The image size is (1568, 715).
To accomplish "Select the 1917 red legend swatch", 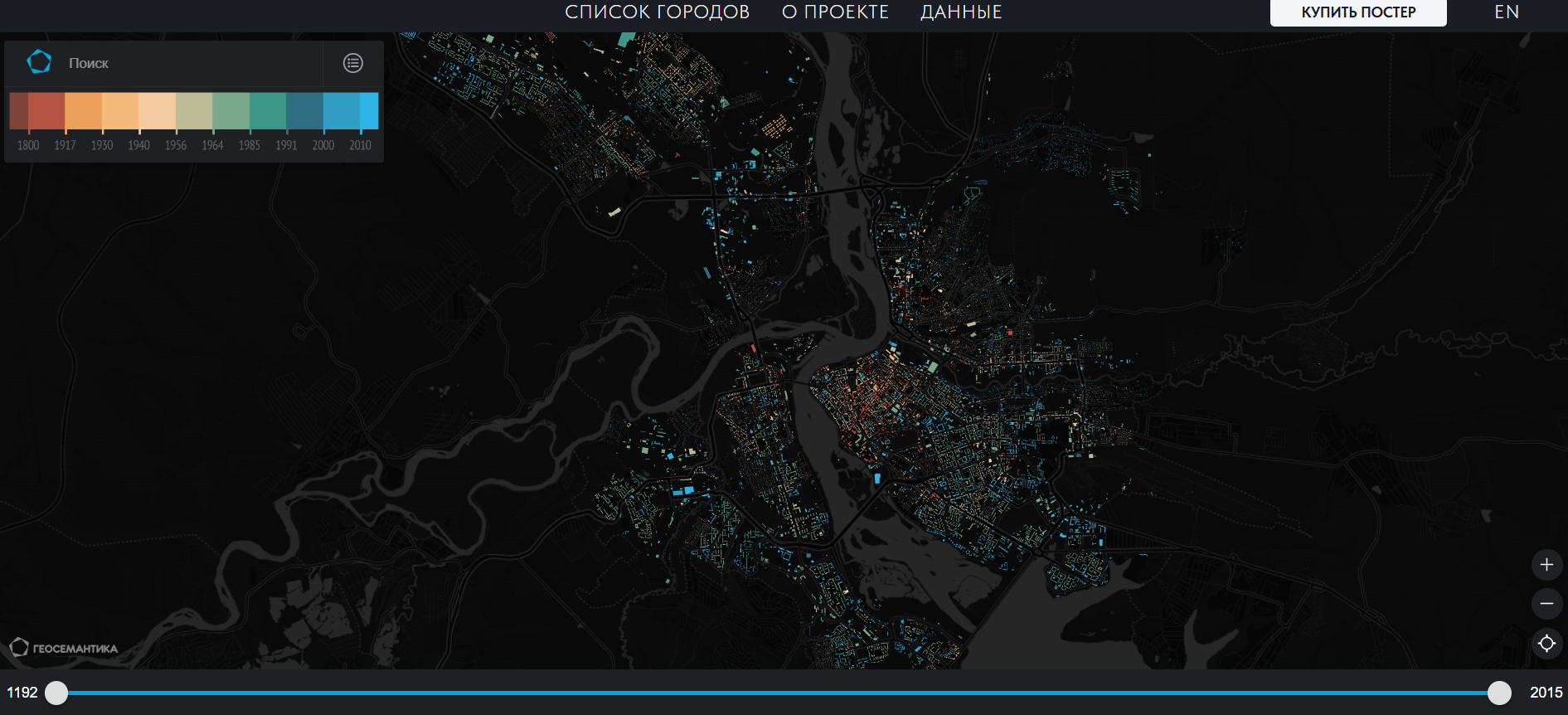I will [x=47, y=111].
